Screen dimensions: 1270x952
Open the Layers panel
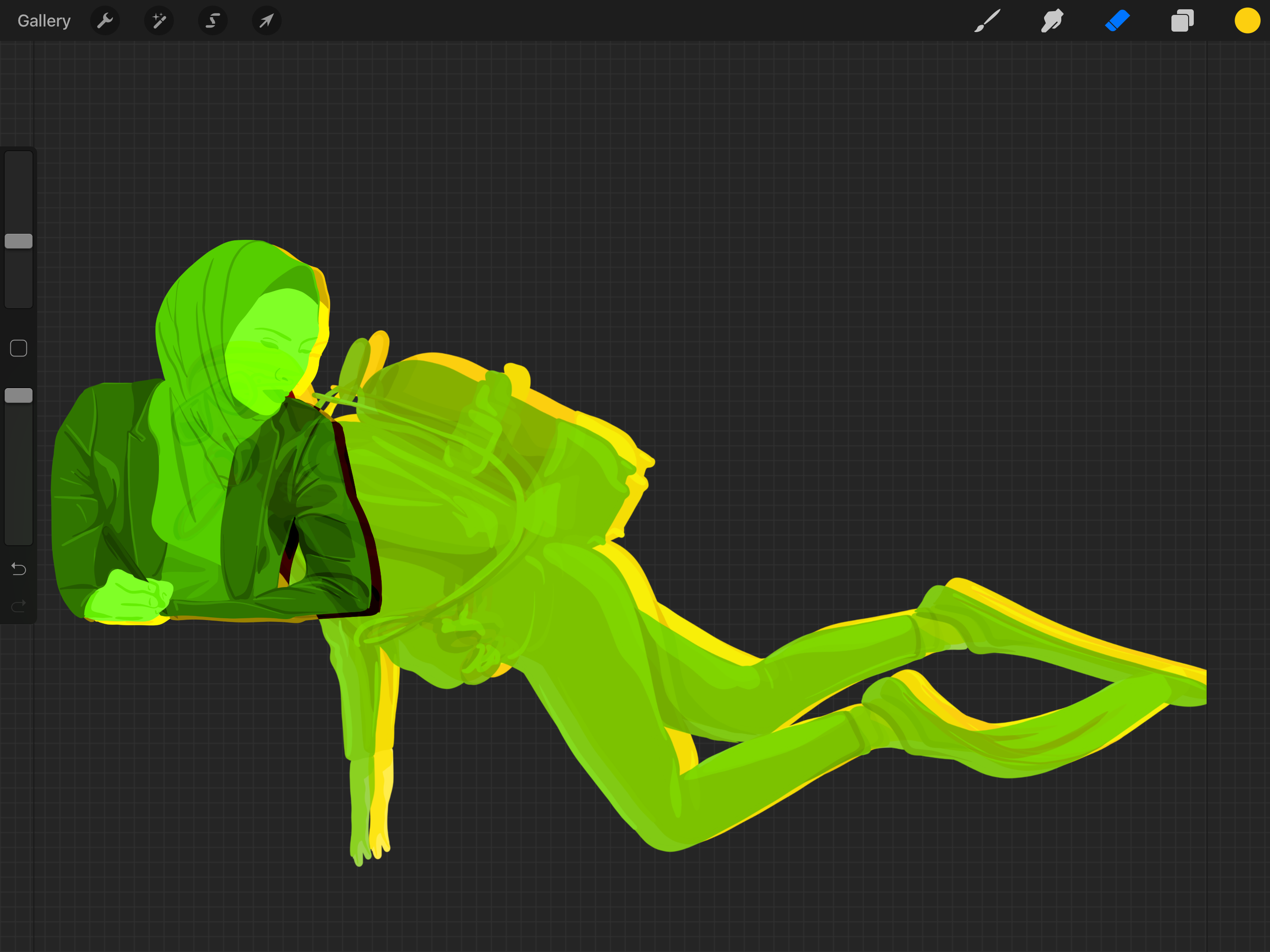click(x=1182, y=21)
